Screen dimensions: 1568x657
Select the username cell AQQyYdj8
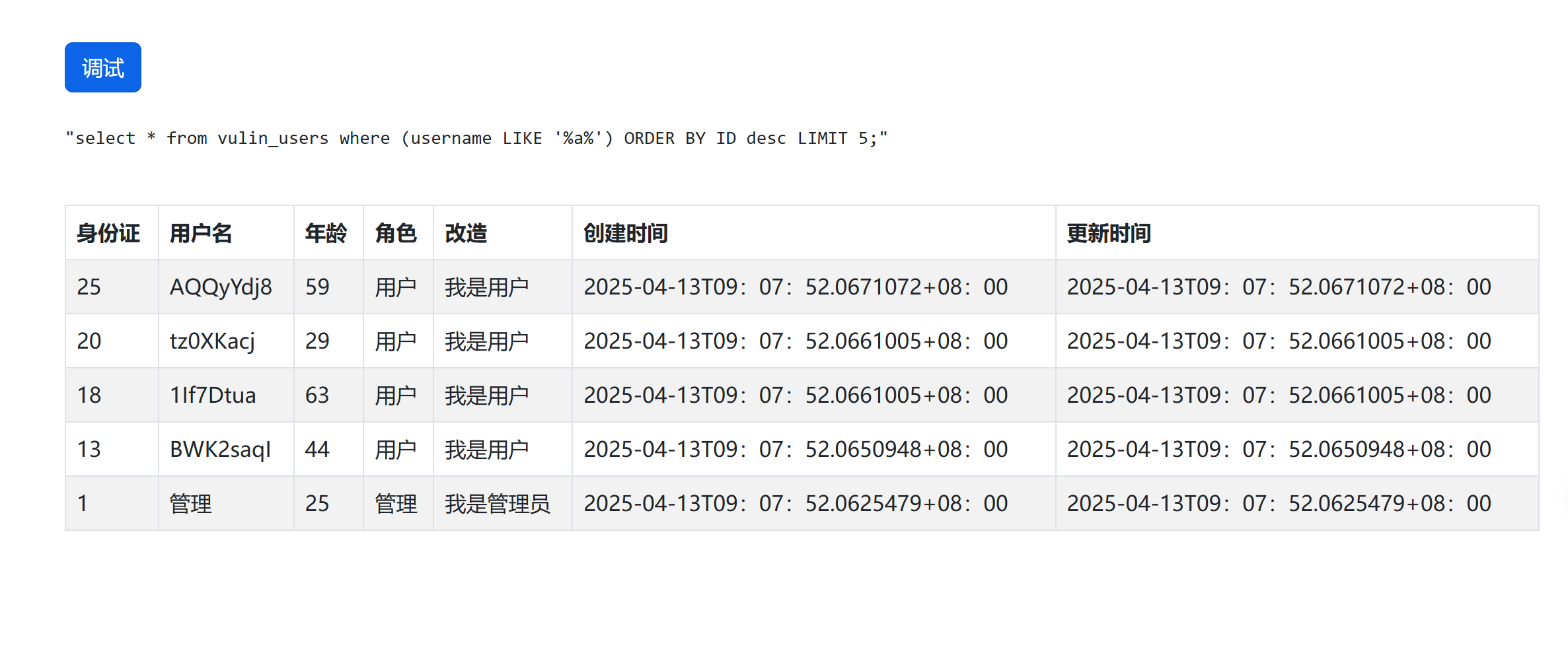coord(221,287)
